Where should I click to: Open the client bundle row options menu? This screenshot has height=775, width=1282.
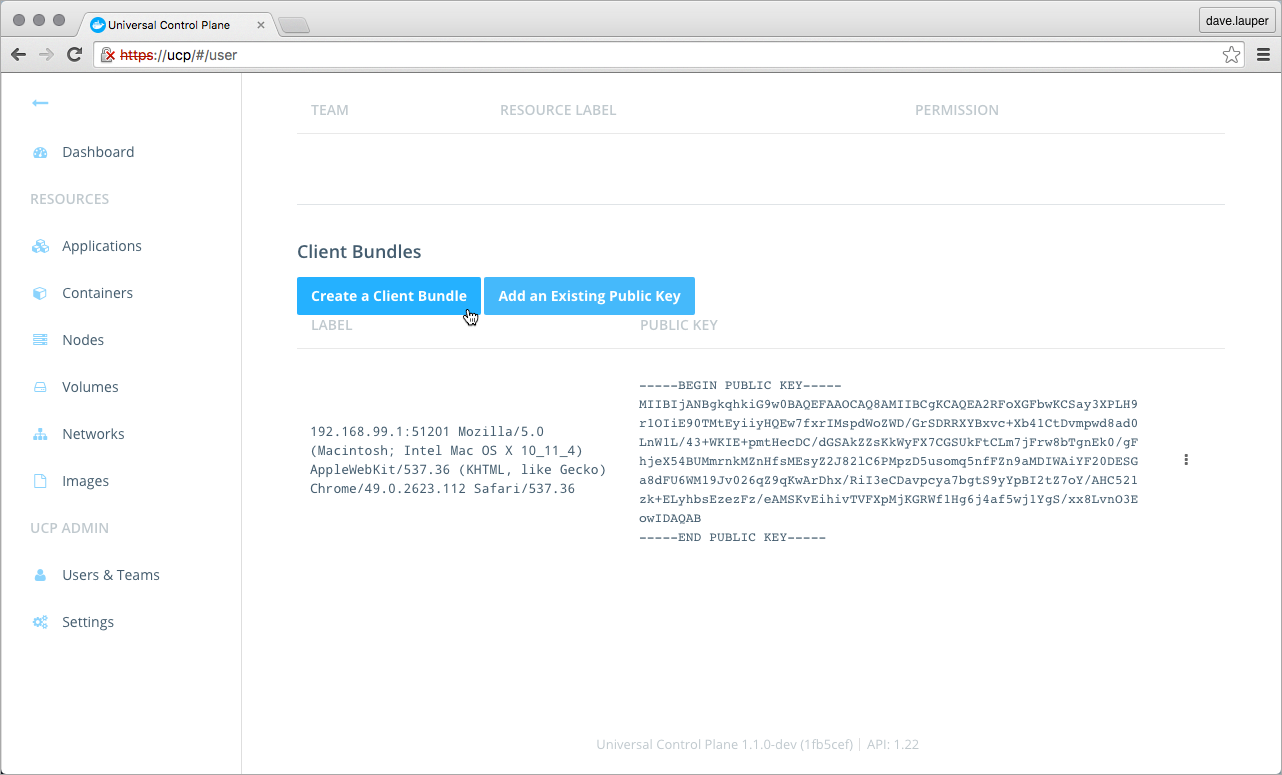[x=1186, y=460]
